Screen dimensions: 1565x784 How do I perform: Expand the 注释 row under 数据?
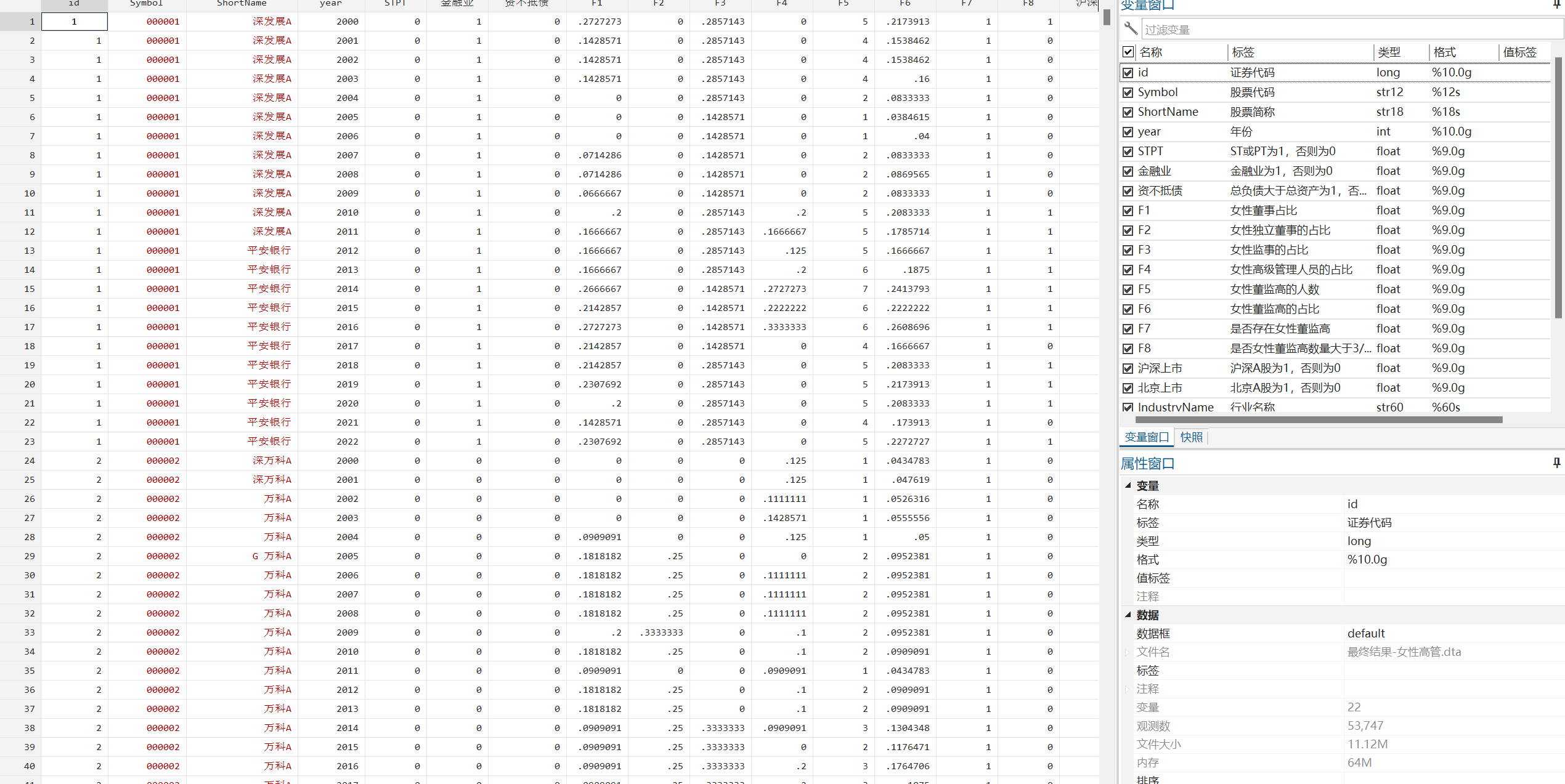point(1128,689)
